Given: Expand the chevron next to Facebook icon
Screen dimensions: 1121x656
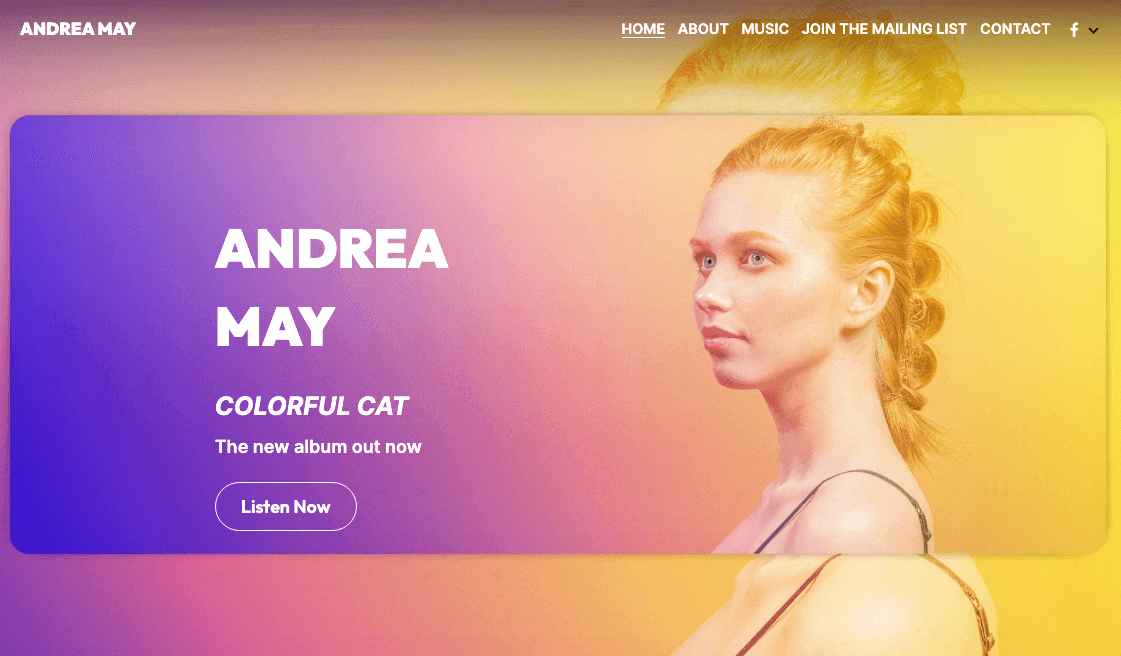Looking at the screenshot, I should coord(1093,30).
